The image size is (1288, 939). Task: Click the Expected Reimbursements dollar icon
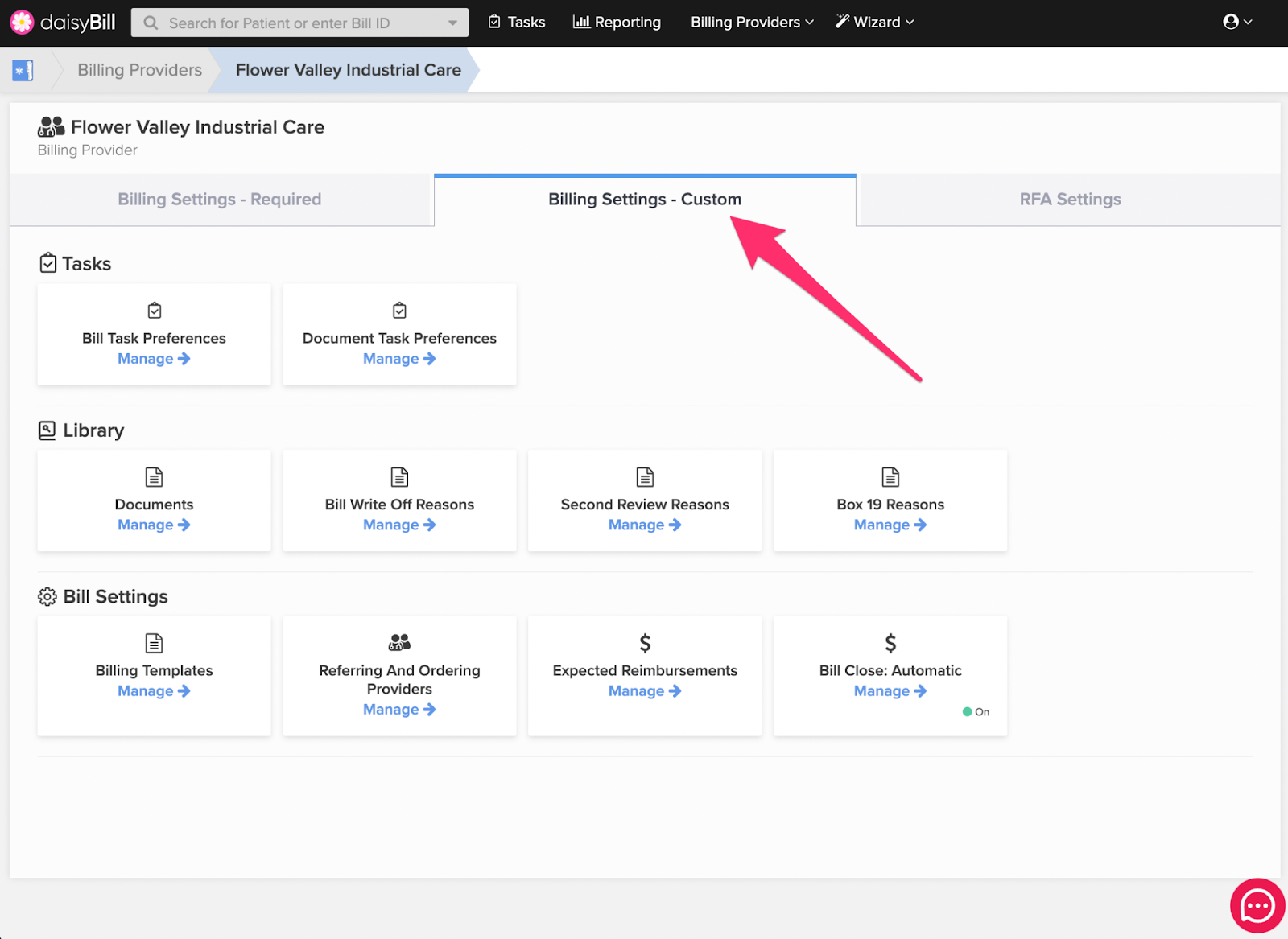[x=645, y=643]
